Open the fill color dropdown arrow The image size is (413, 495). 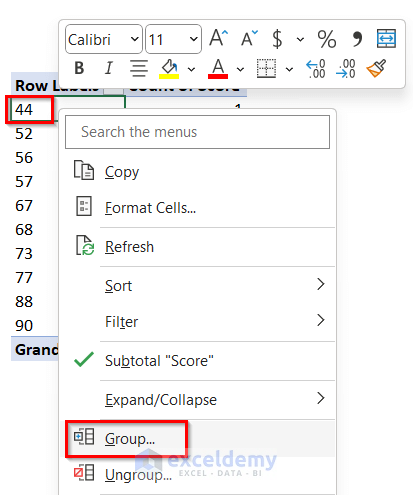[191, 69]
